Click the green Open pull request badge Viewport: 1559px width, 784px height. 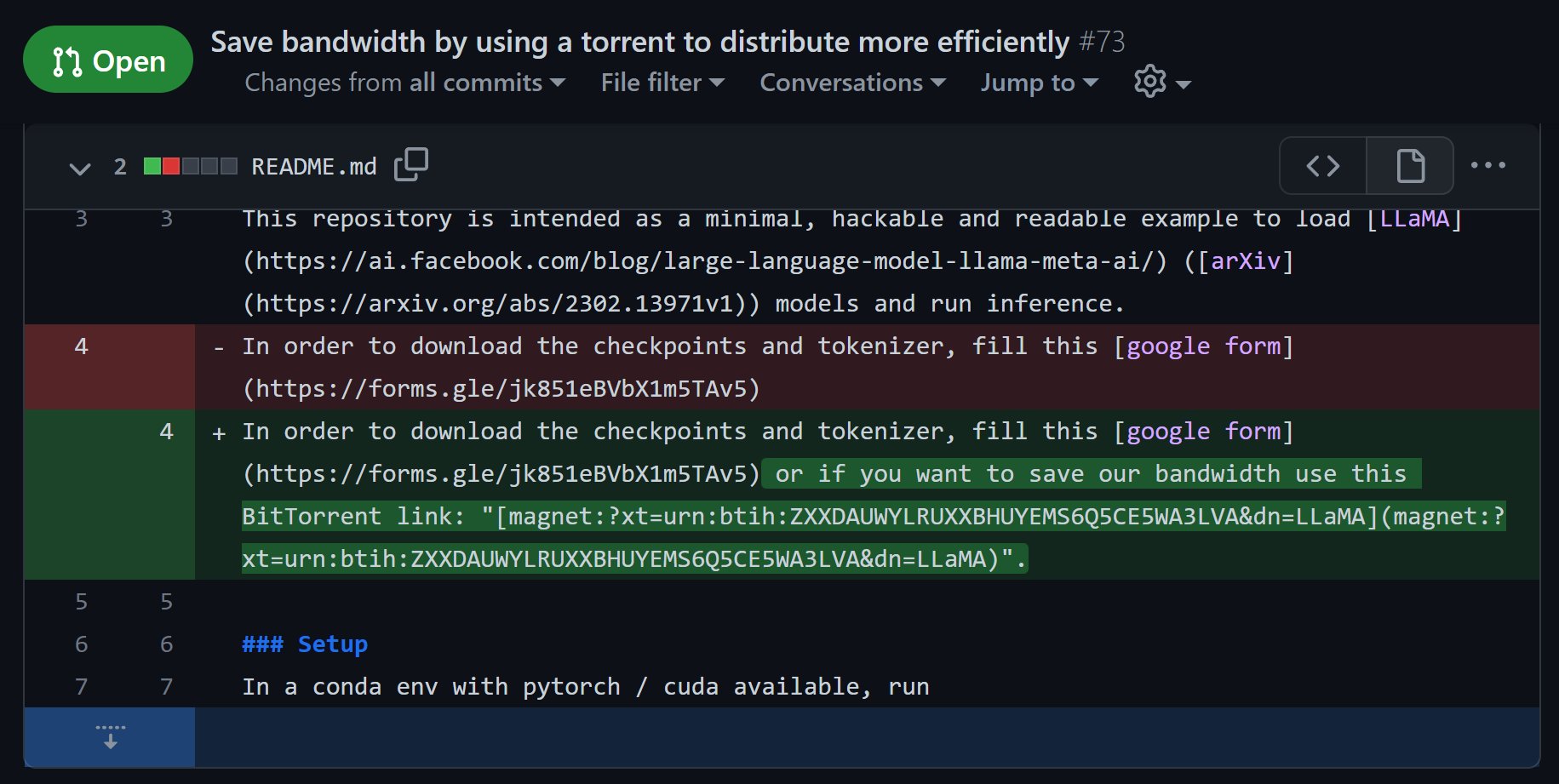tap(108, 60)
